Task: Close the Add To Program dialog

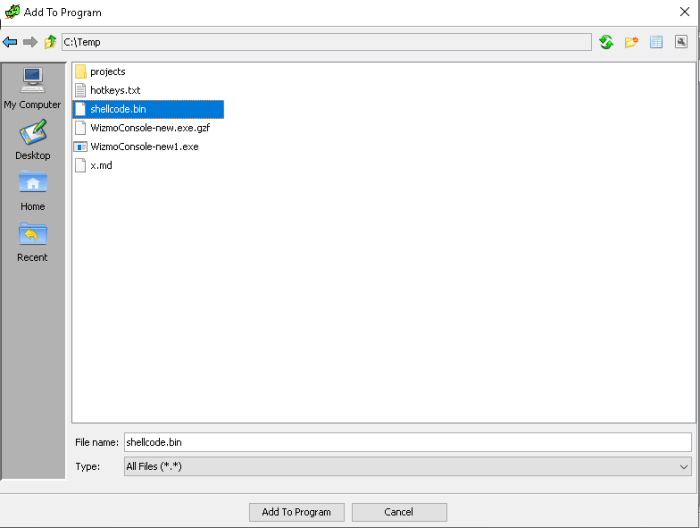Action: point(684,12)
